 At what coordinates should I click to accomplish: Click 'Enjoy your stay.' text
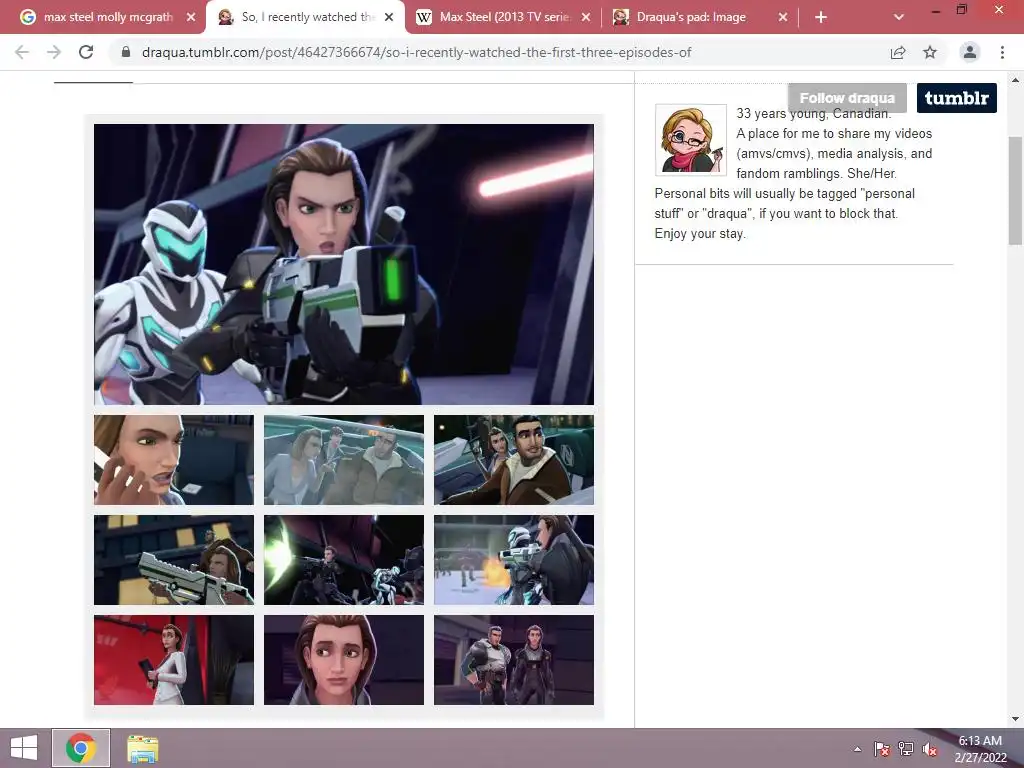pos(700,234)
